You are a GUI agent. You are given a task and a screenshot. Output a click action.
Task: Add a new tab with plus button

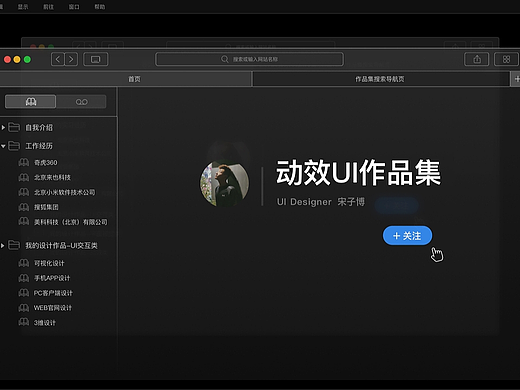516,79
